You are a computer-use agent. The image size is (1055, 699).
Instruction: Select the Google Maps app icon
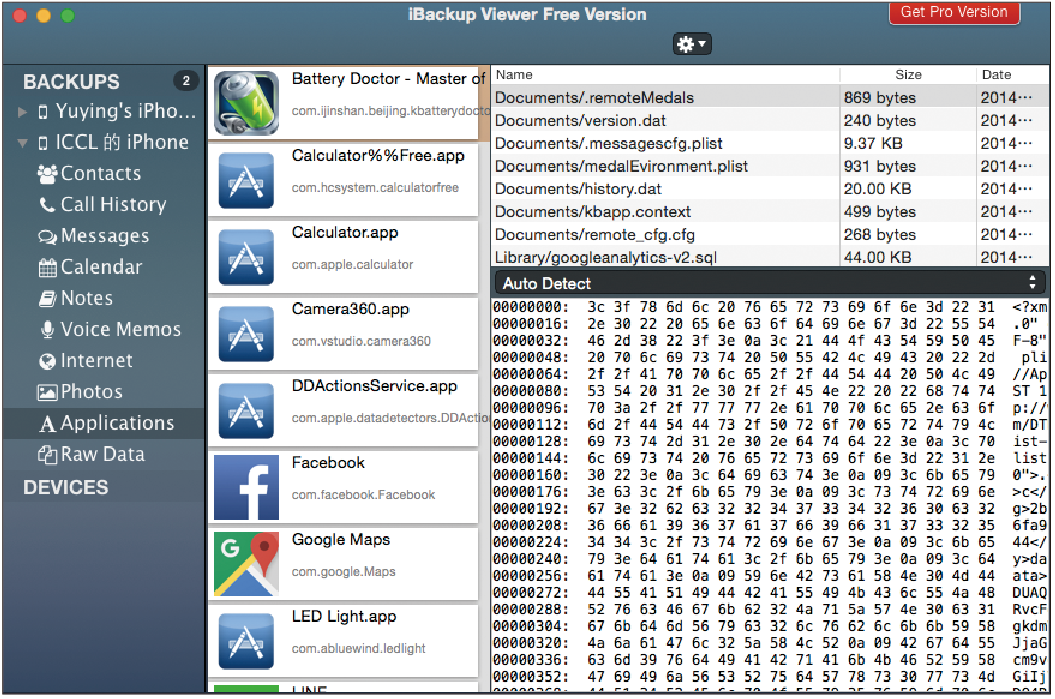click(x=246, y=564)
